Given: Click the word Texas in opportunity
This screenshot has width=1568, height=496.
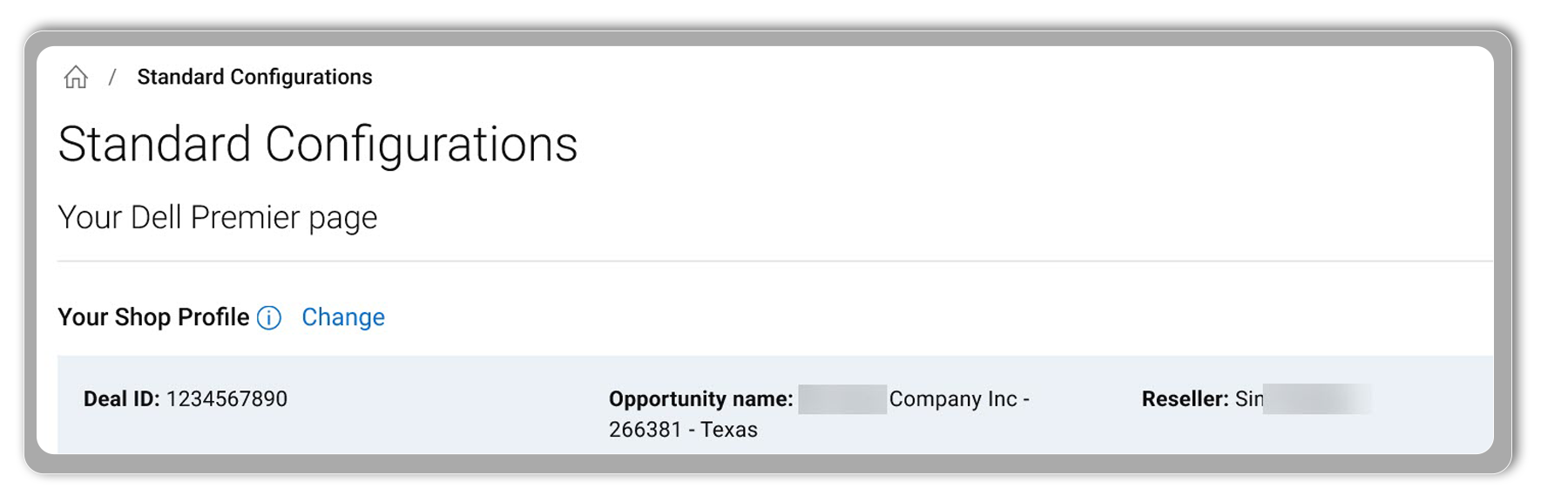Looking at the screenshot, I should (729, 430).
